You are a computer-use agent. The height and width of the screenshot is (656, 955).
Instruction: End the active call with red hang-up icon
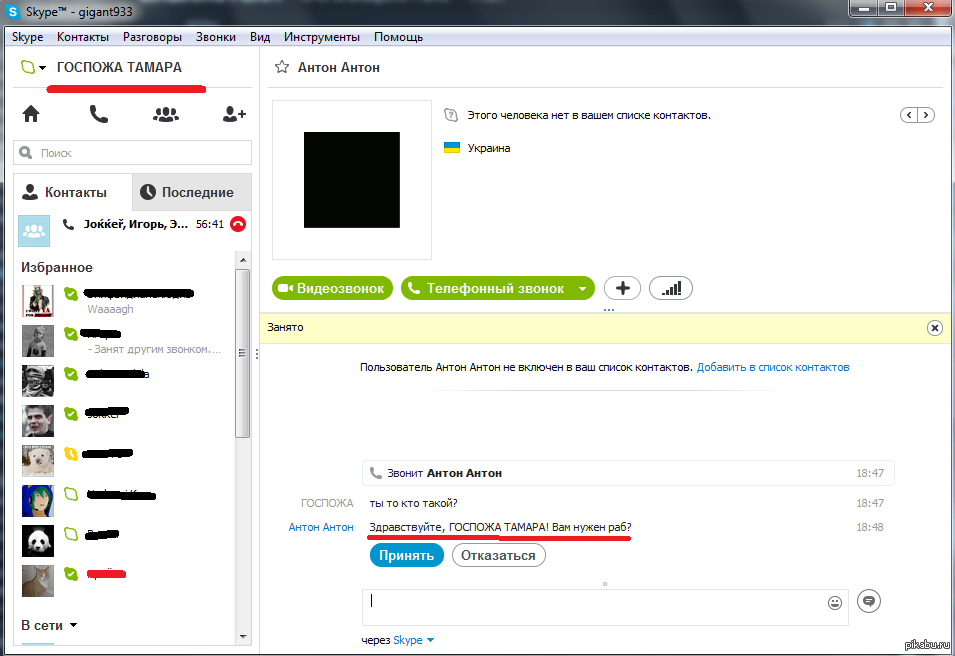coord(238,224)
